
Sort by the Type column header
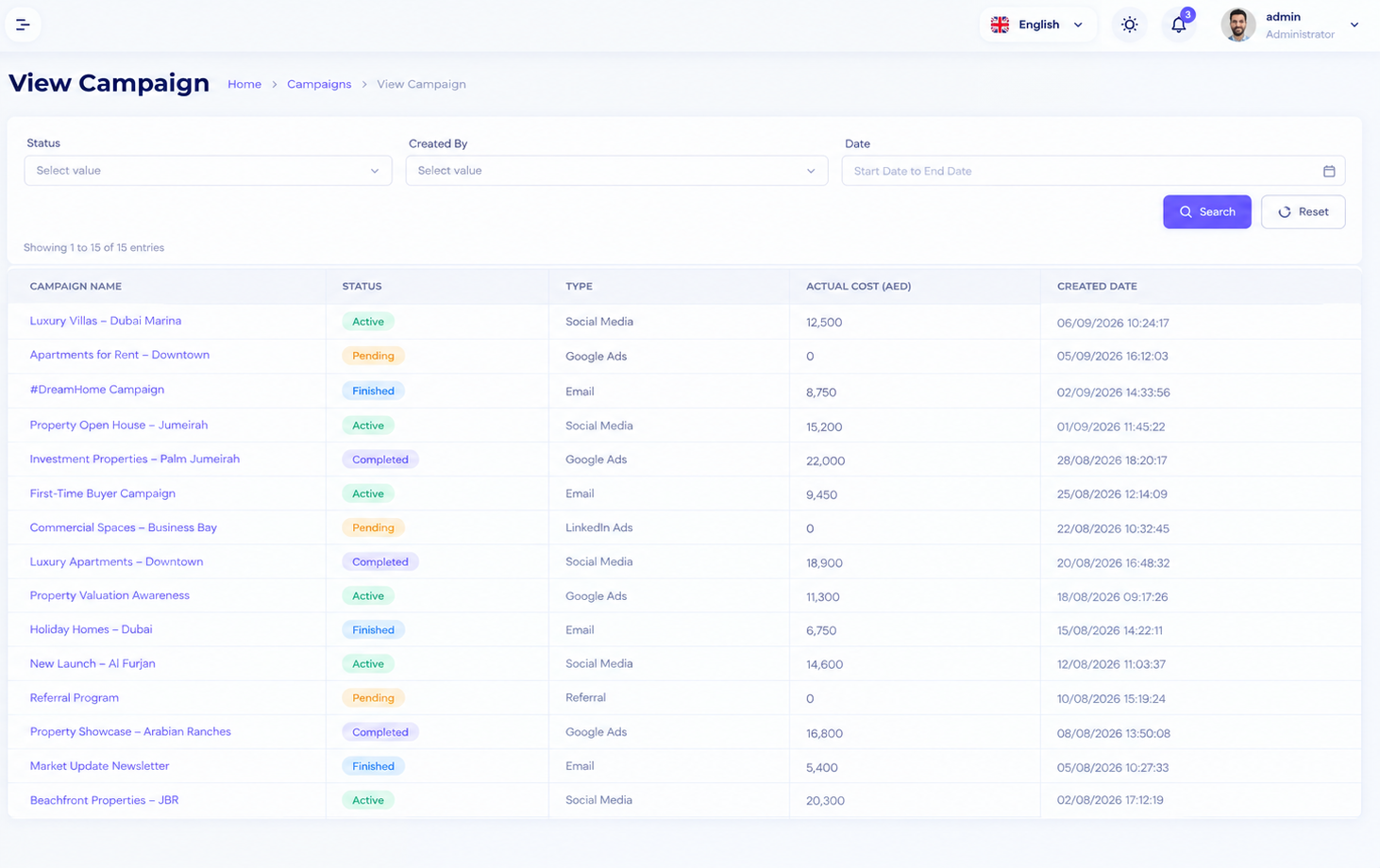[579, 286]
